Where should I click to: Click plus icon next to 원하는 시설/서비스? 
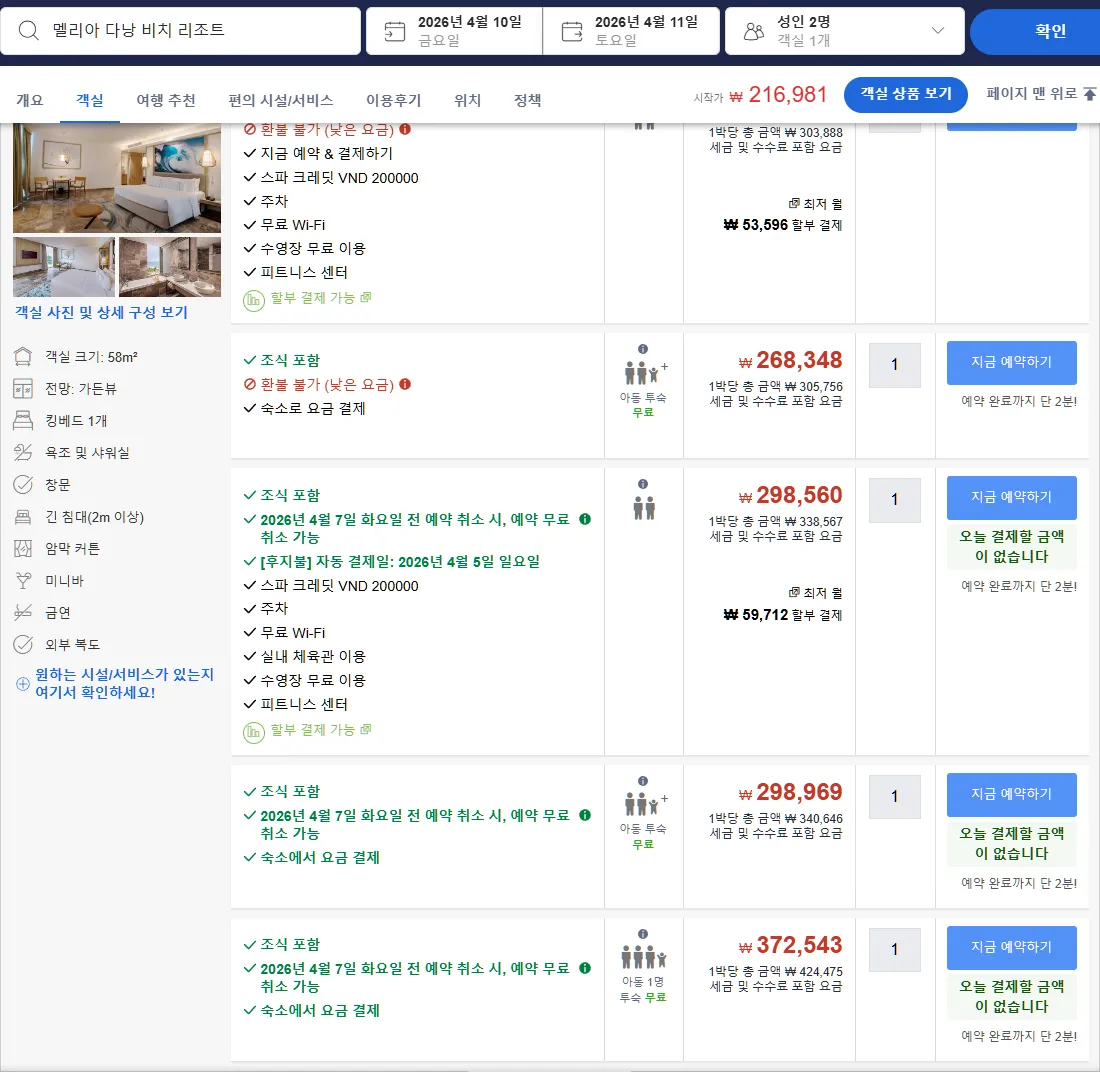point(23,683)
